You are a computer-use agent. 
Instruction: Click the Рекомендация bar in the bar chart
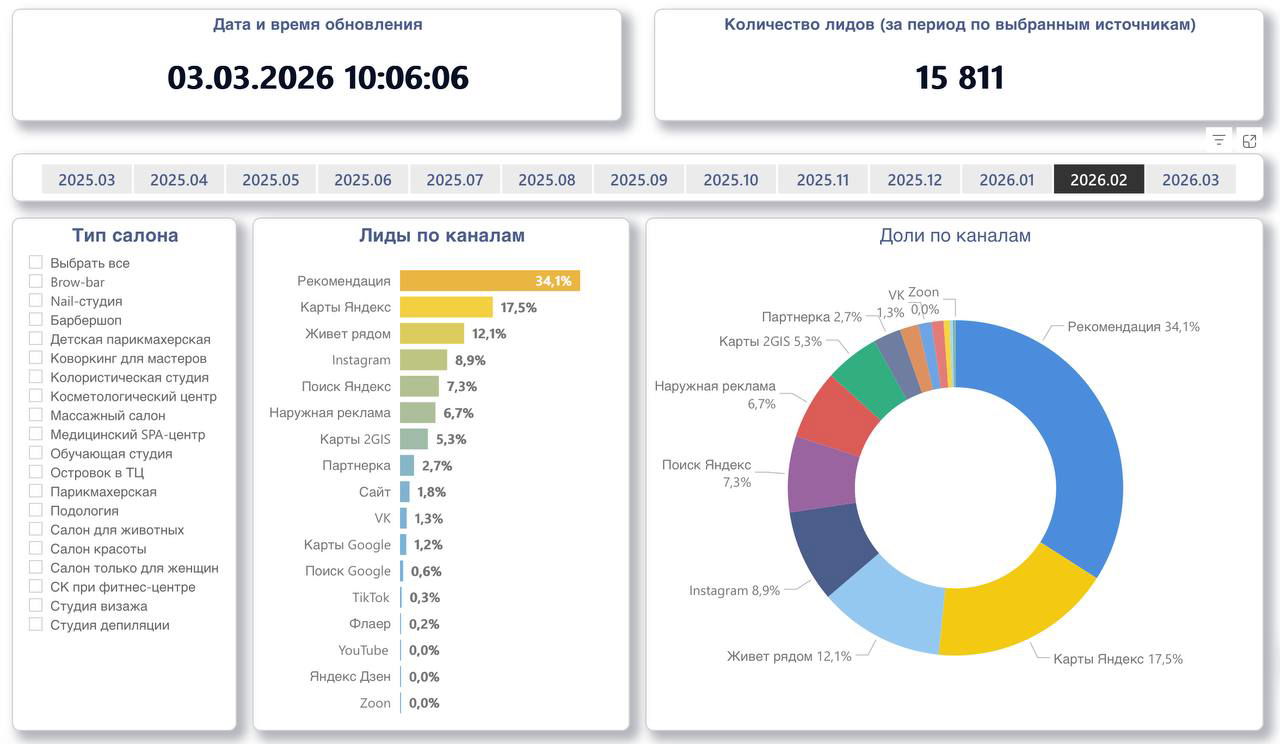490,281
